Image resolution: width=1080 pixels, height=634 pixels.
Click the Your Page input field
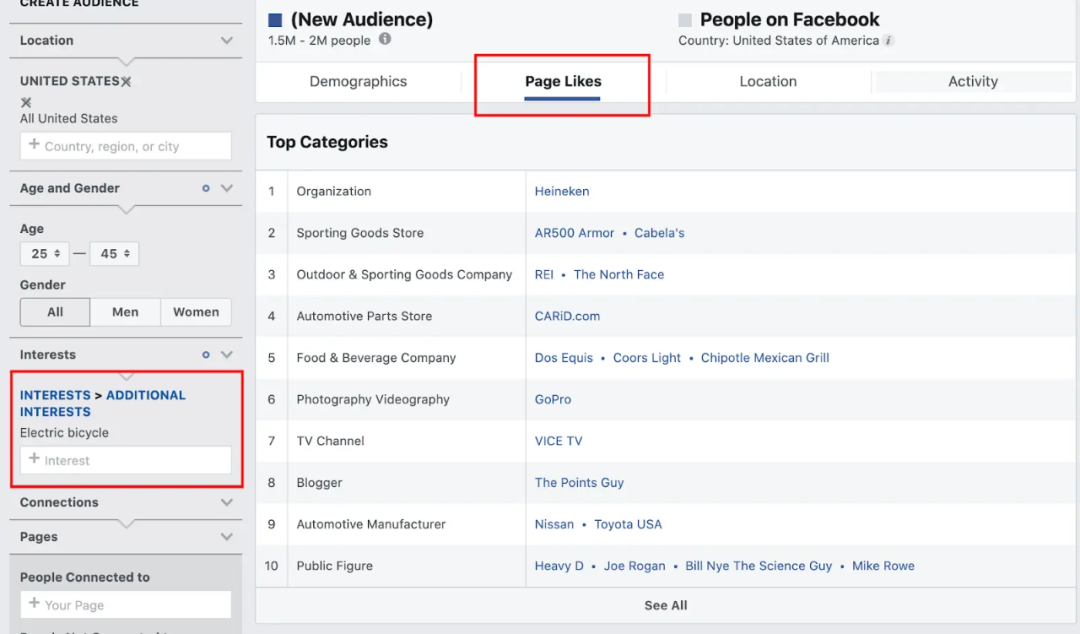(x=126, y=605)
